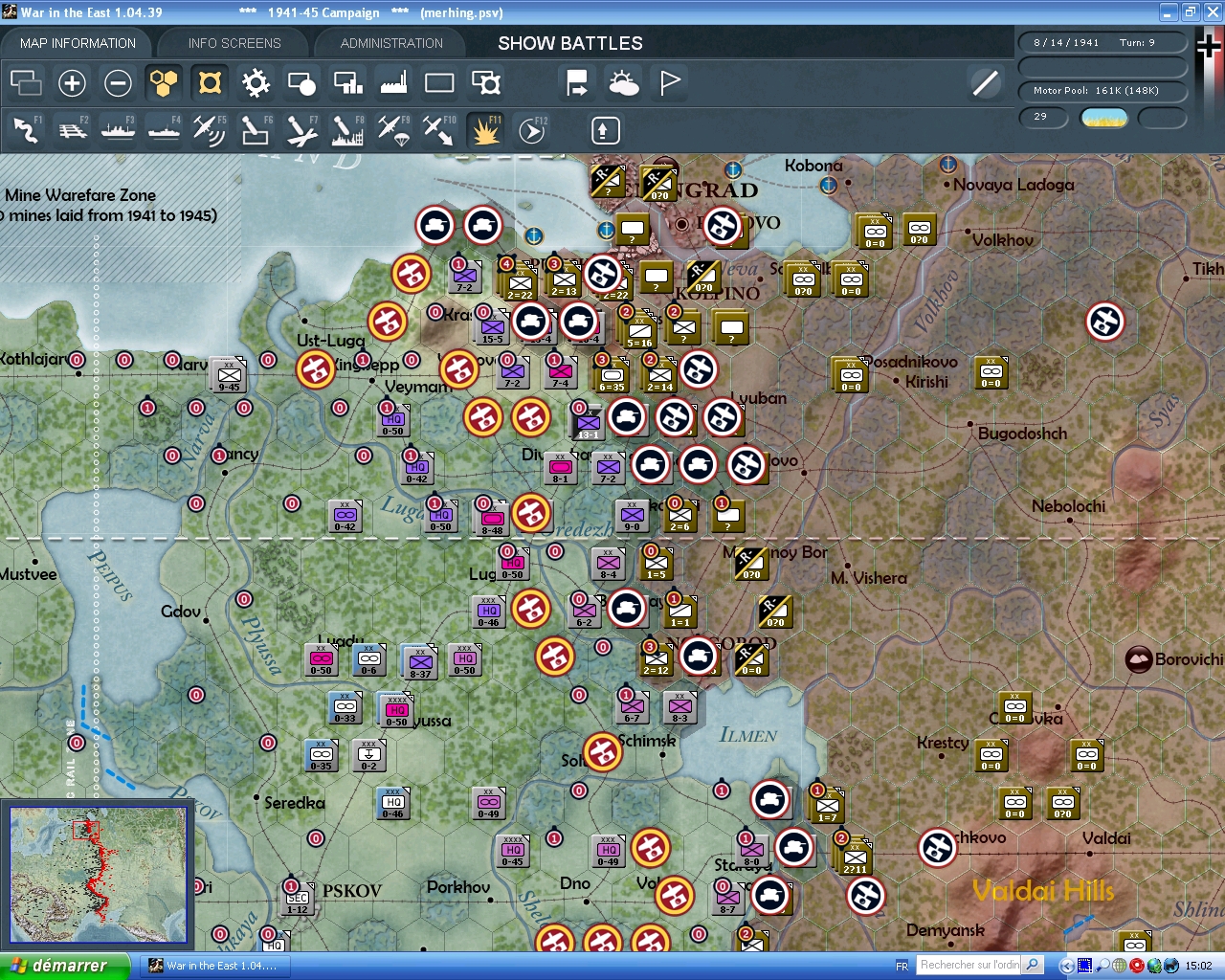
Task: Toggle the hex grid display (honeycomb icon)
Action: [x=164, y=83]
